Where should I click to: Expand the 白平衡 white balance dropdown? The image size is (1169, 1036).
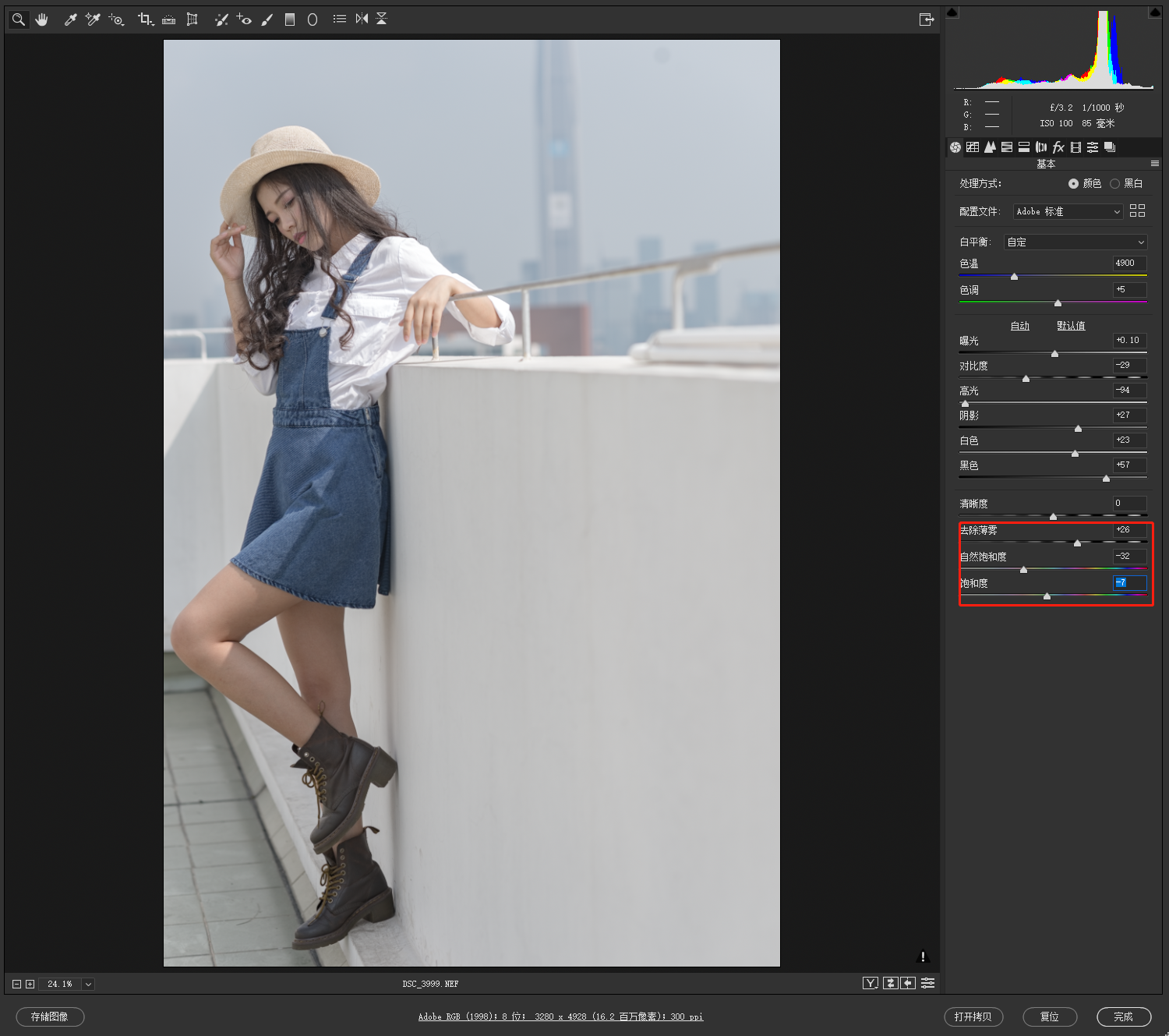click(1075, 242)
